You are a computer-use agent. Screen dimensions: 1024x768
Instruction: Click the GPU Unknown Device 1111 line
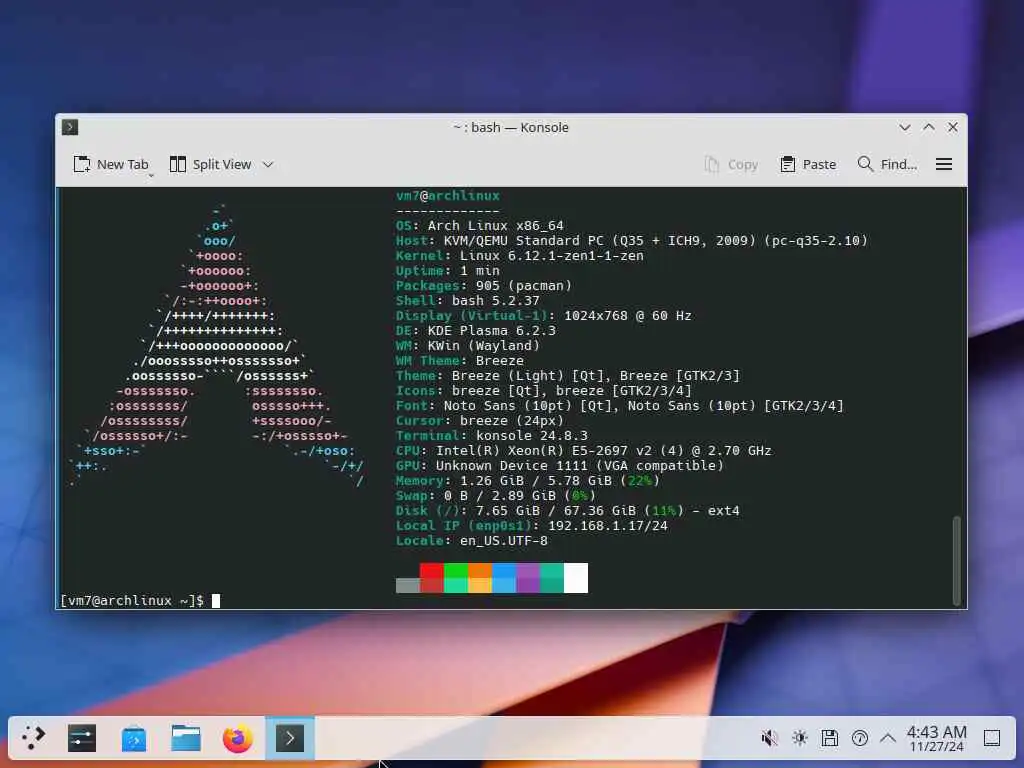tap(560, 466)
